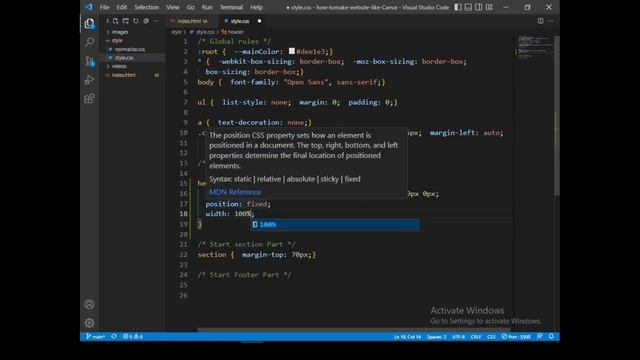Click Synchronize Changes icon in status bar
The image size is (640, 360).
coord(114,336)
